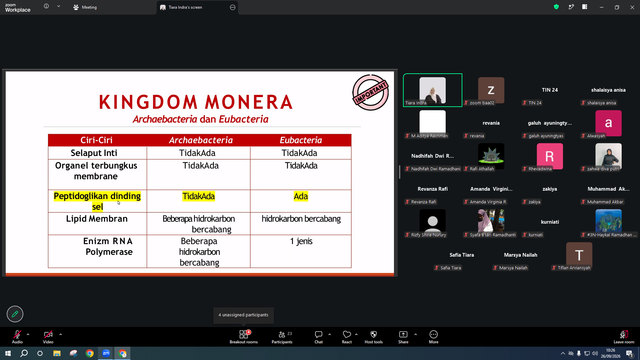This screenshot has height=360, width=640.
Task: Select the kurniati participant tile
Action: coord(550,222)
